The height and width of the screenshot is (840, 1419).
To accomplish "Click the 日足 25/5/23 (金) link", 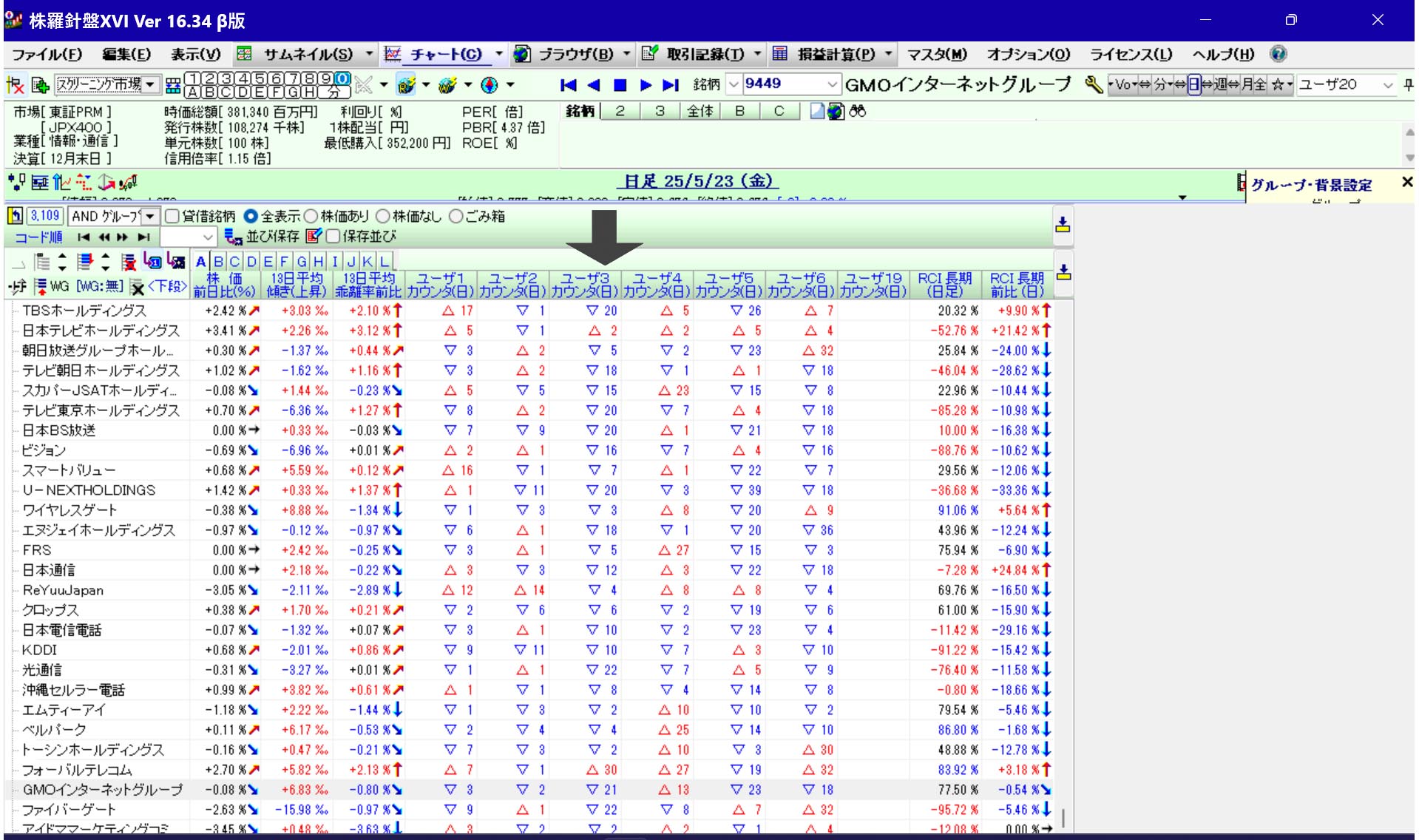I will [697, 182].
